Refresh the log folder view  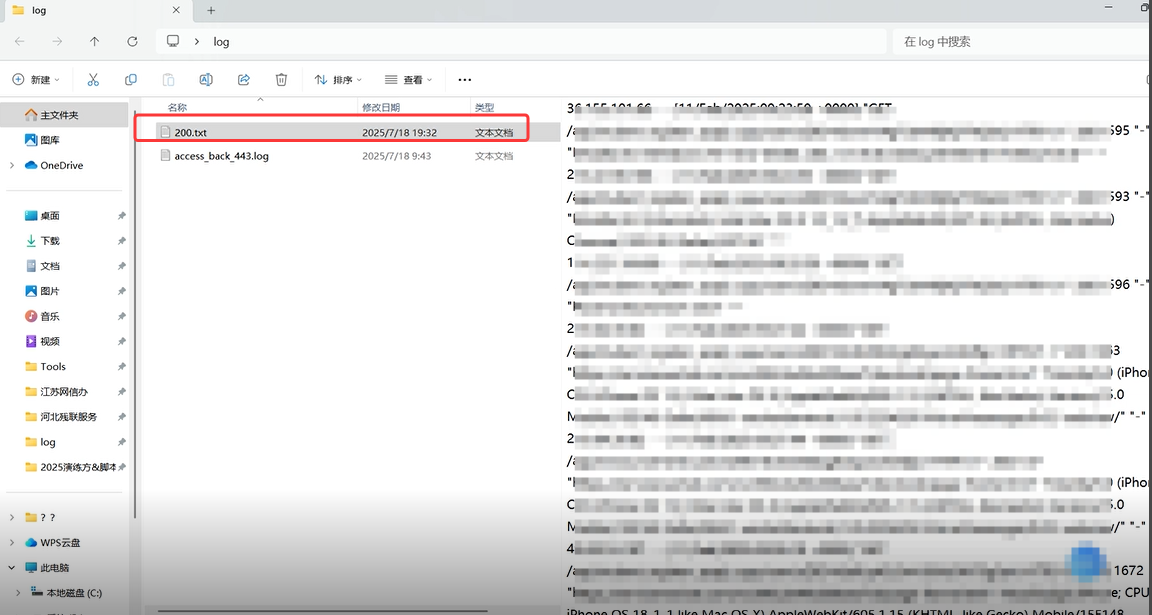132,42
